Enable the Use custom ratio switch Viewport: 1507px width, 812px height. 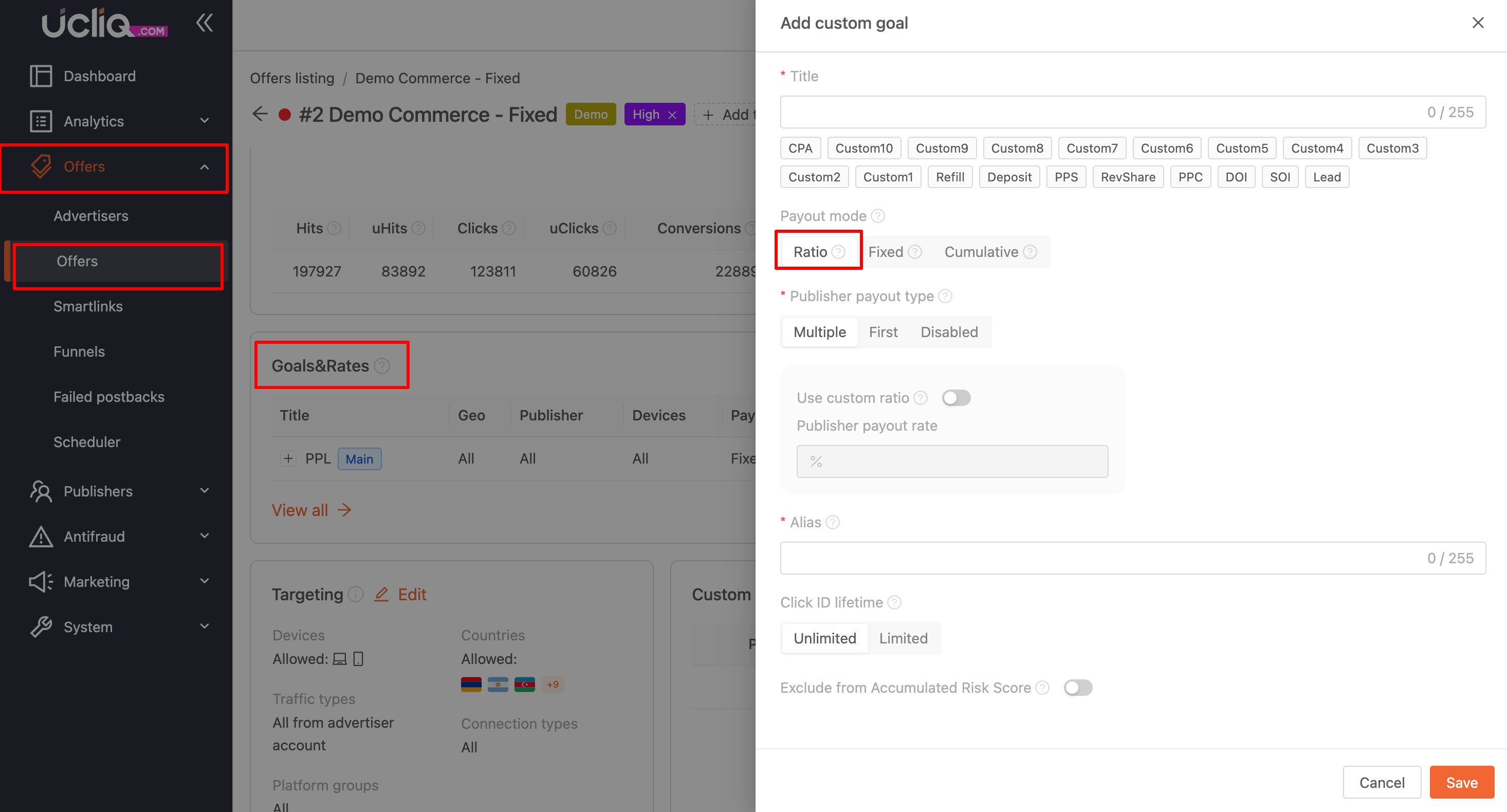[956, 398]
